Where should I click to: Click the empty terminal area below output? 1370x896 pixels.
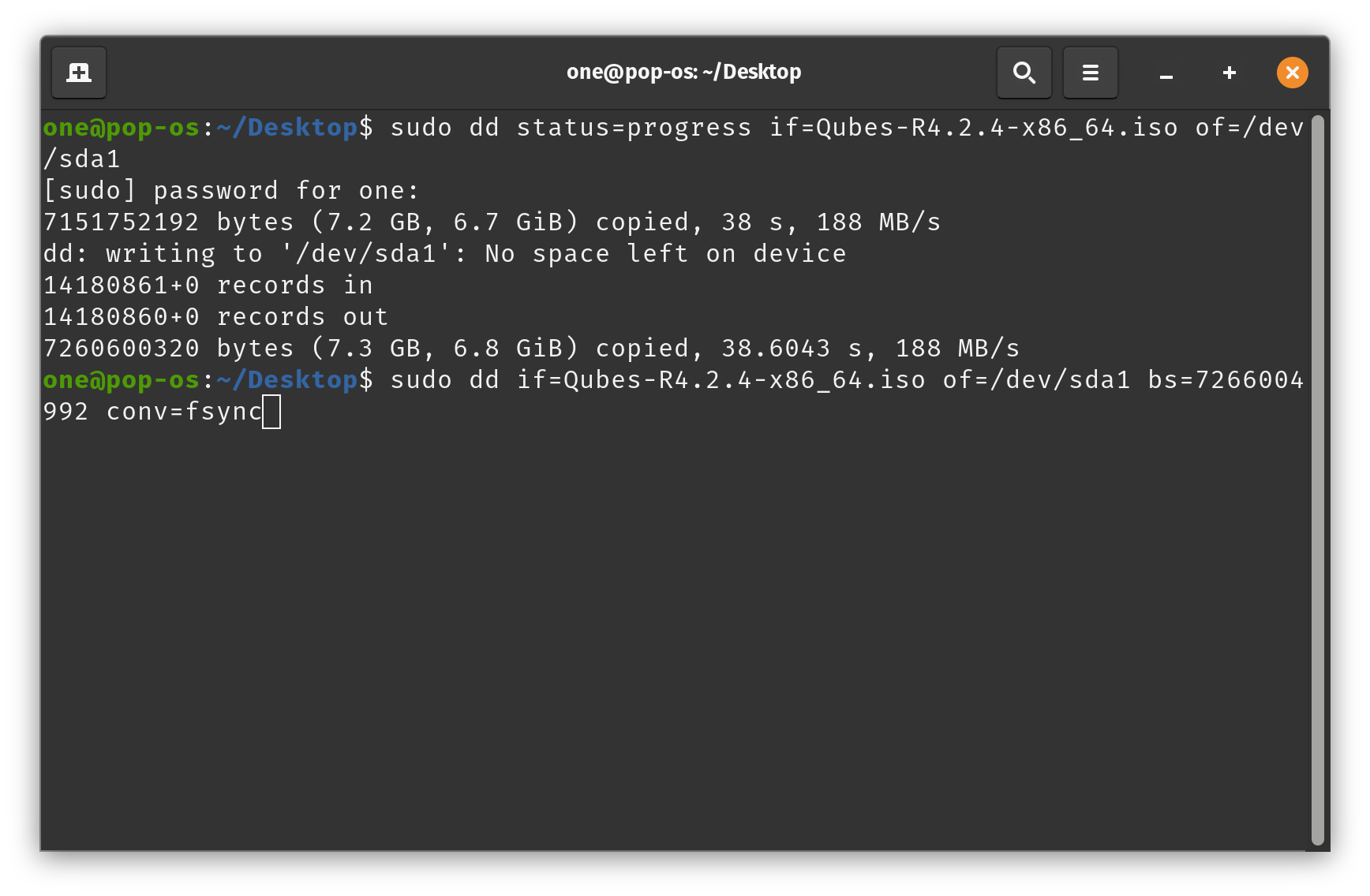pyautogui.click(x=671, y=631)
